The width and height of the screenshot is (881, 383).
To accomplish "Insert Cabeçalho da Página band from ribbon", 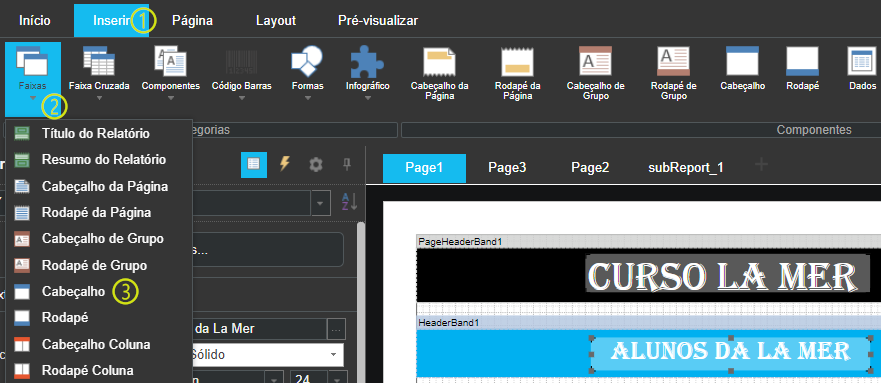I will click(439, 73).
